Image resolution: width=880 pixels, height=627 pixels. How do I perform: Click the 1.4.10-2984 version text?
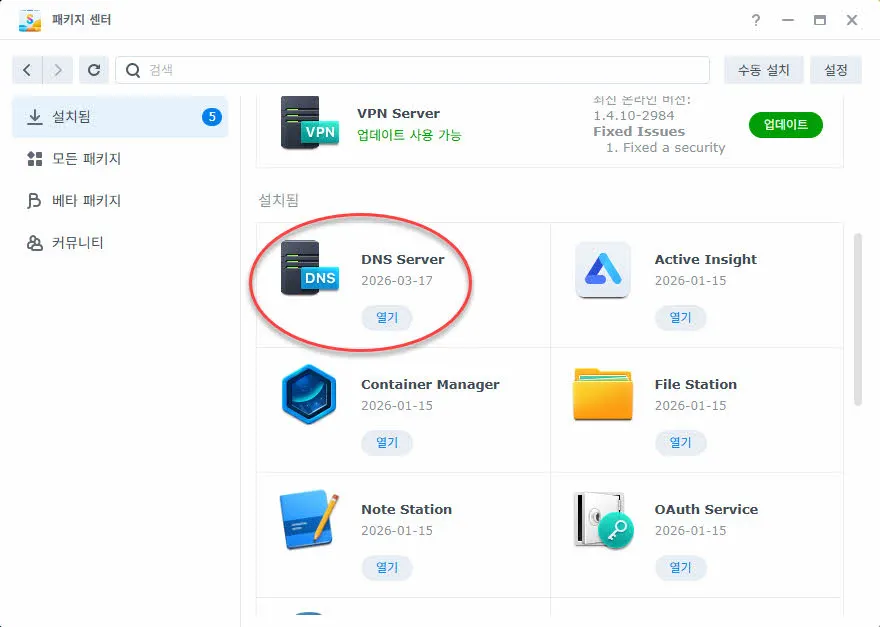[634, 116]
